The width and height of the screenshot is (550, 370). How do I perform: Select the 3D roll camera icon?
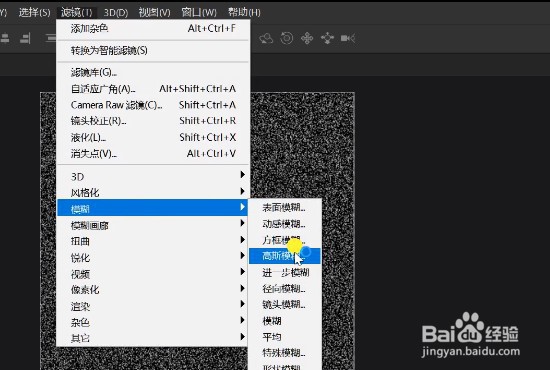click(x=287, y=38)
